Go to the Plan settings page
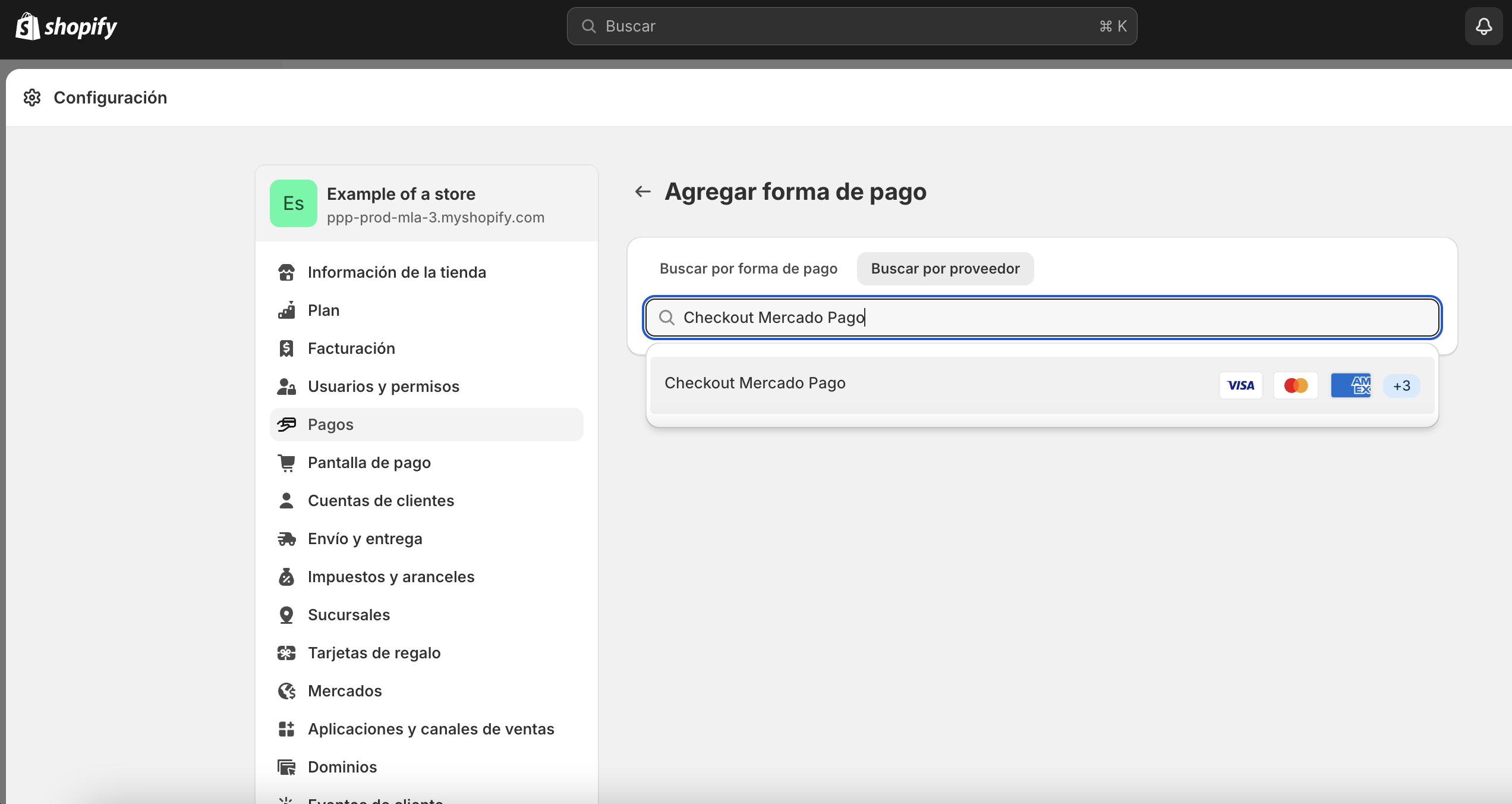This screenshot has width=1512, height=804. [427, 310]
